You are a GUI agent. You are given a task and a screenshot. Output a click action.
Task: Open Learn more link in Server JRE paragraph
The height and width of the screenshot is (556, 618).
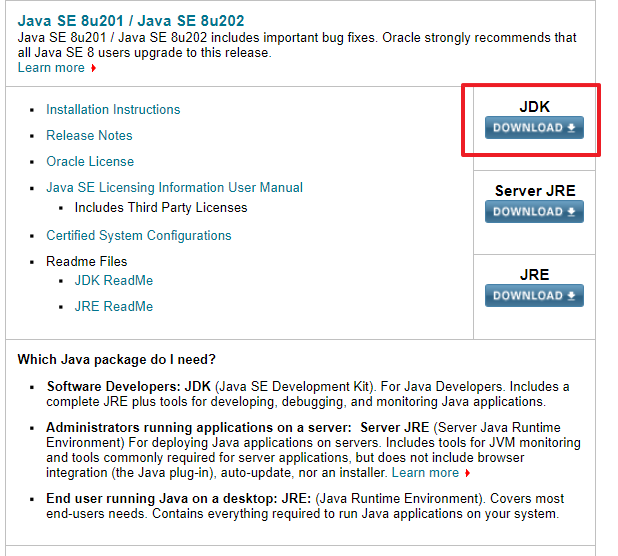point(425,472)
